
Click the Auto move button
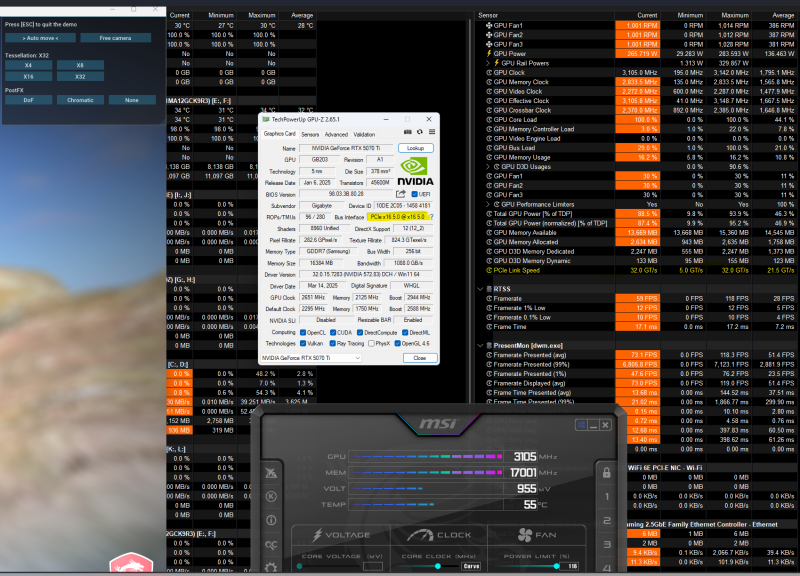pos(40,38)
